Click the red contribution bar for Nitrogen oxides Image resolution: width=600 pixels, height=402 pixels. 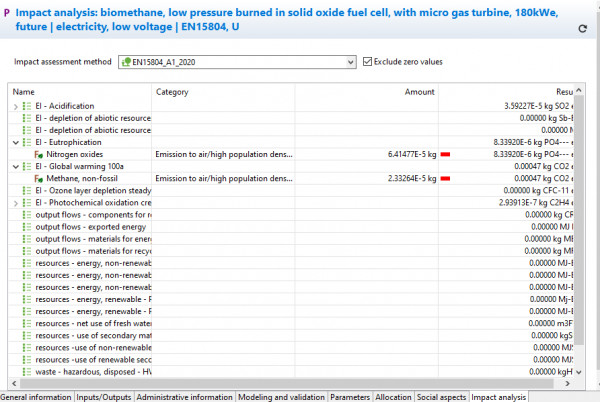point(445,155)
